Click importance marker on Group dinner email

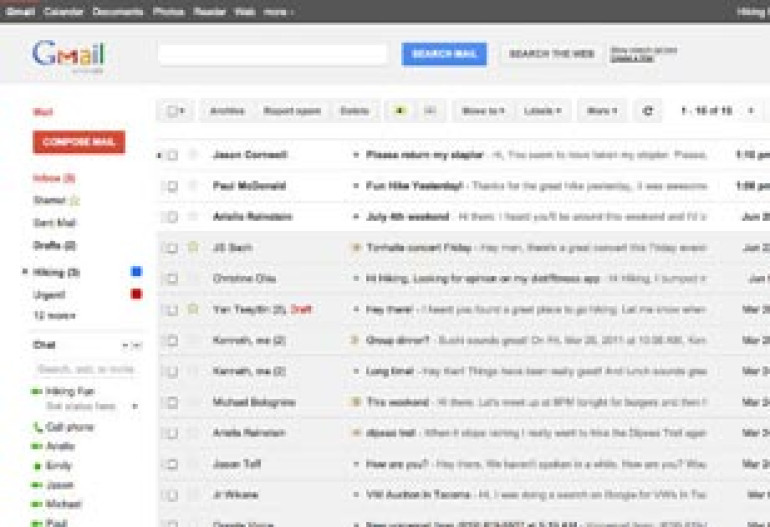(355, 340)
